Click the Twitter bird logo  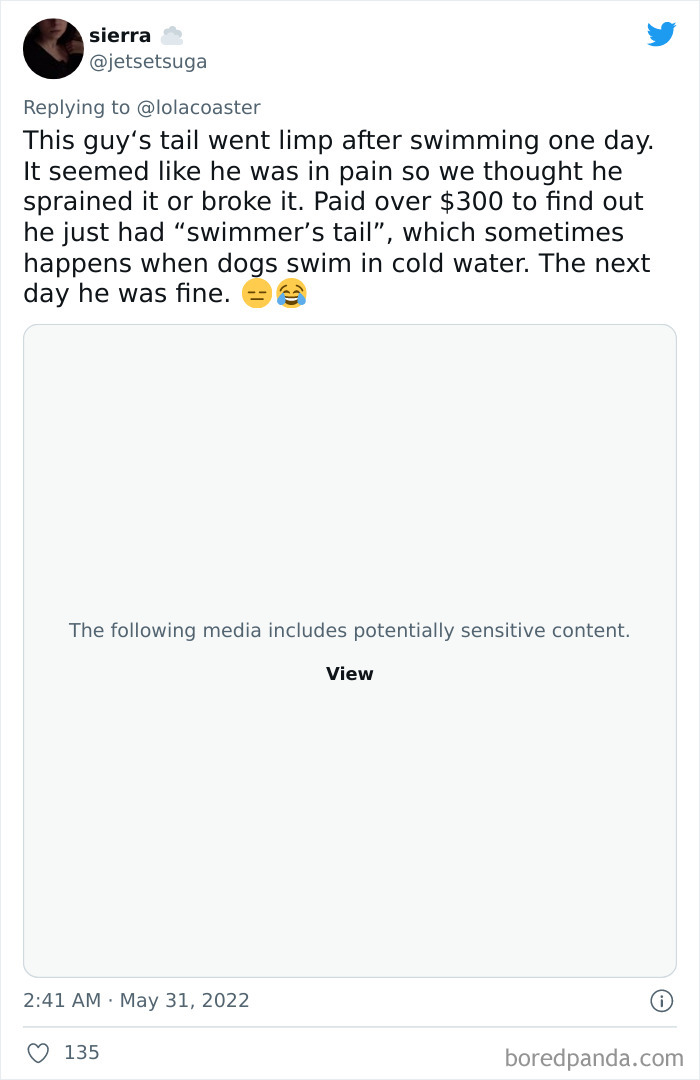click(x=661, y=35)
